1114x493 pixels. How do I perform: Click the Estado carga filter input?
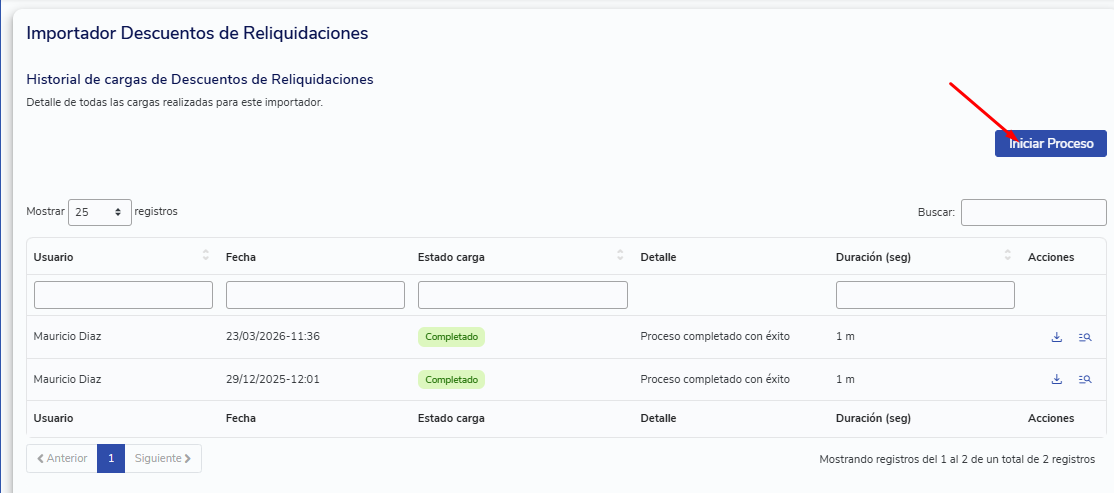pyautogui.click(x=523, y=295)
